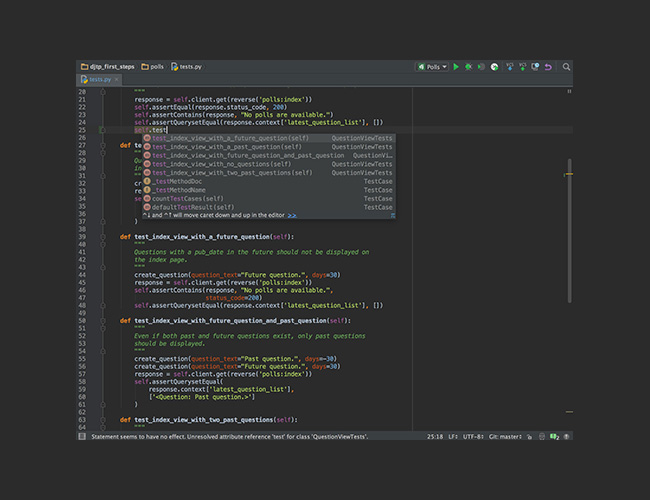Click Run with Coverage icon
650x500 pixels.
[x=481, y=67]
